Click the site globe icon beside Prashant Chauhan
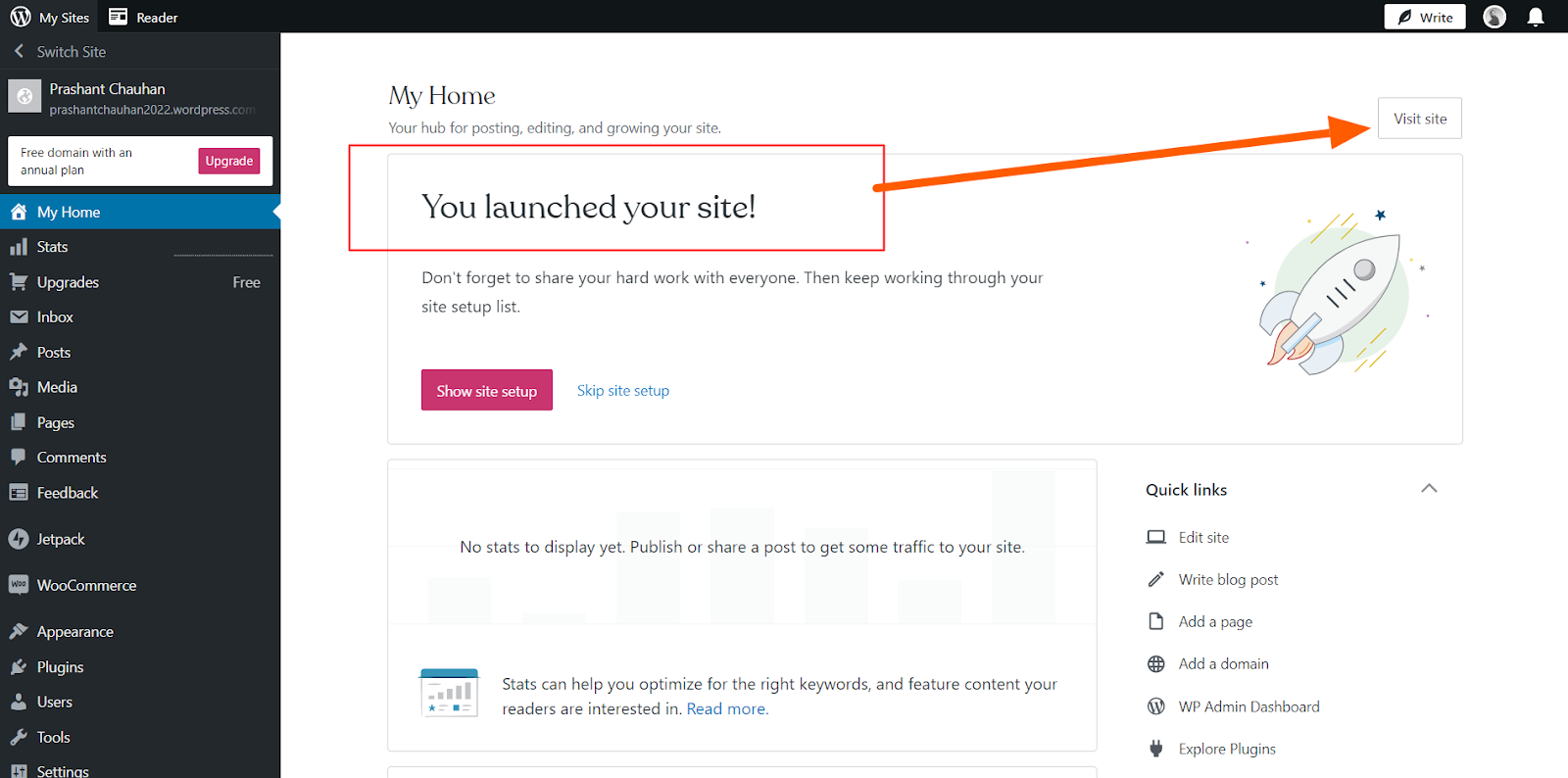This screenshot has height=778, width=1568. 24,96
